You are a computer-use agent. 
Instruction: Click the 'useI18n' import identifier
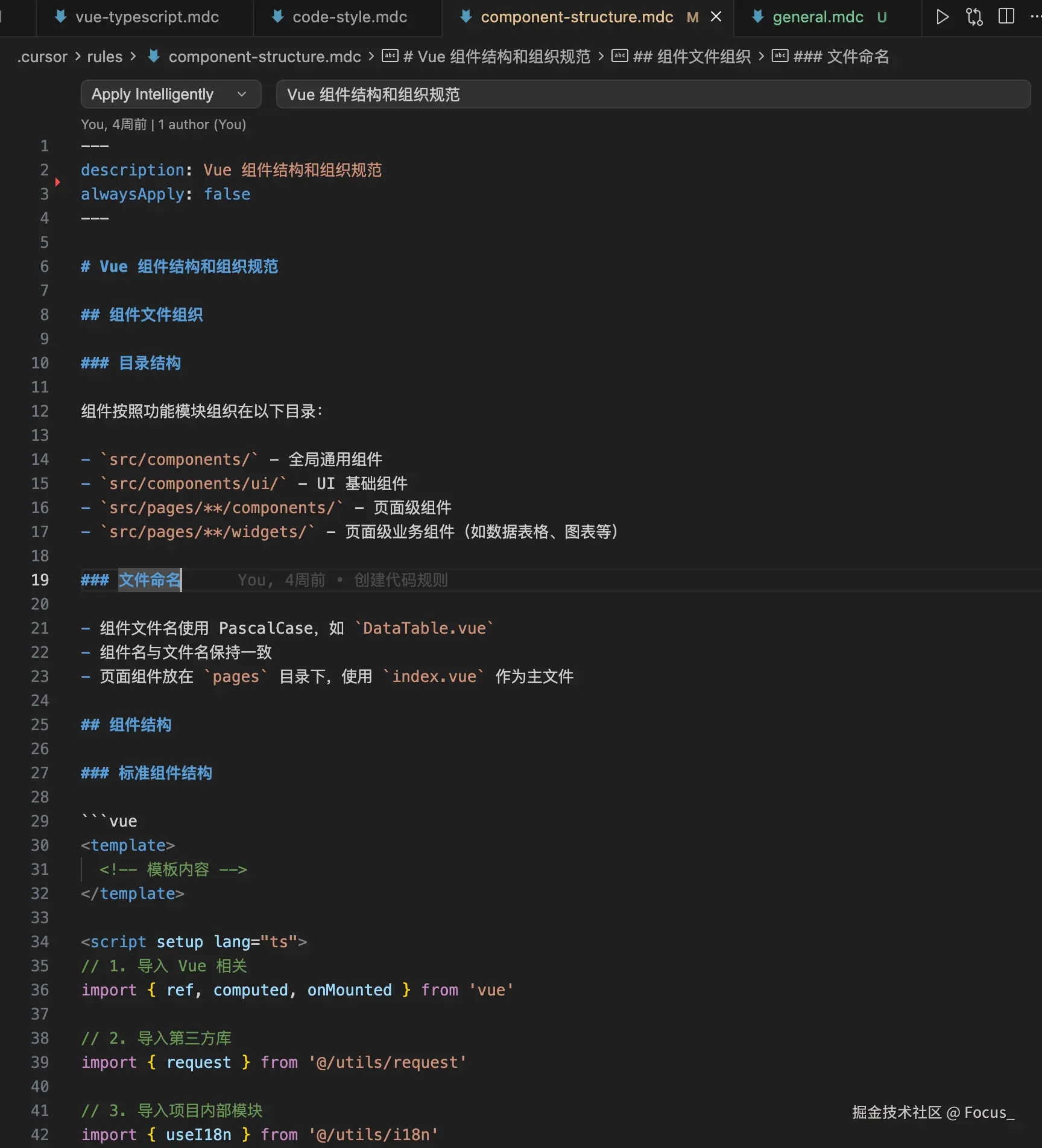click(199, 1135)
